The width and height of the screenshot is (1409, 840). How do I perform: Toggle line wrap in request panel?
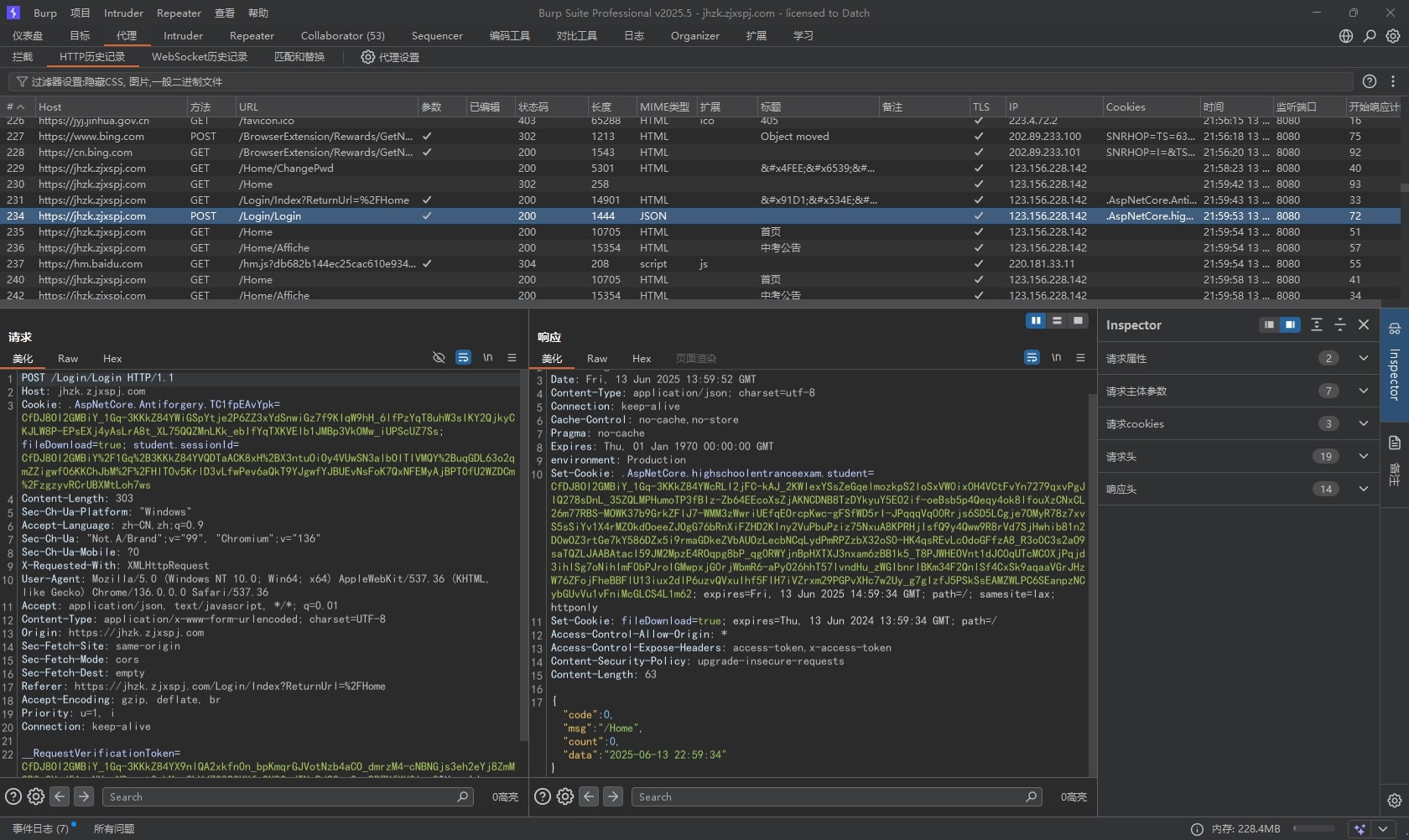(x=463, y=358)
